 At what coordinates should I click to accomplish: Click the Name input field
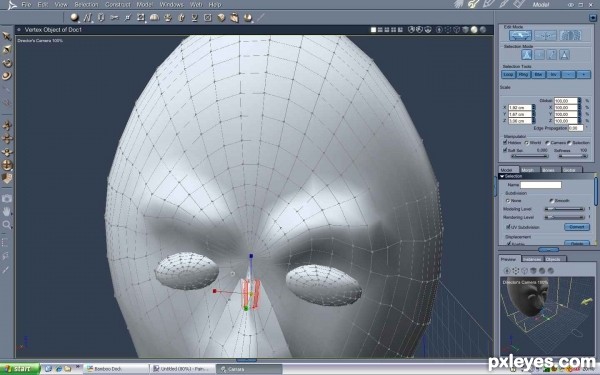coord(541,185)
